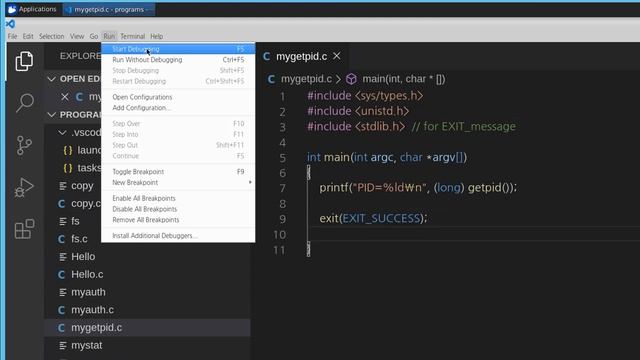Click the C icon beside myauth.c
Viewport: 640px width, 360px height.
click(x=61, y=310)
